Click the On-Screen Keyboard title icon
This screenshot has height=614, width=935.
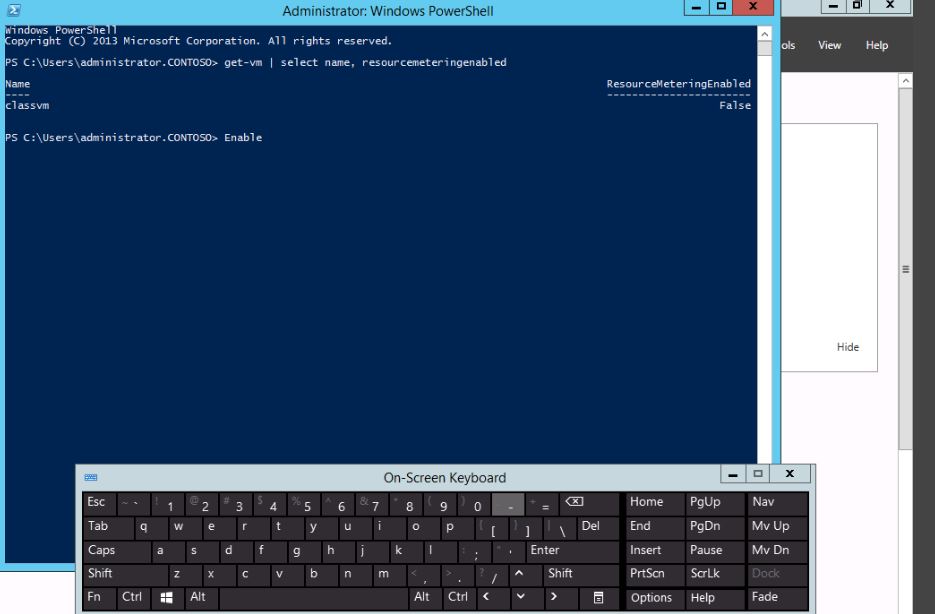pos(92,478)
